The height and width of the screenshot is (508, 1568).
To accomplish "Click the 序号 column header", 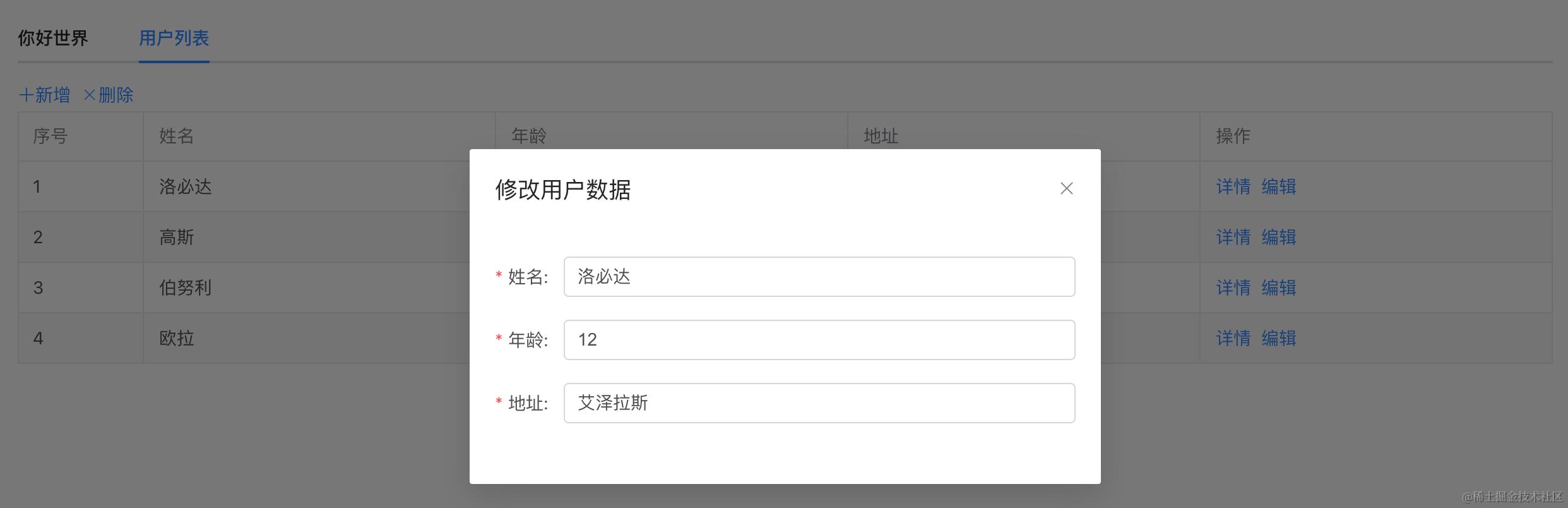I will tap(50, 136).
